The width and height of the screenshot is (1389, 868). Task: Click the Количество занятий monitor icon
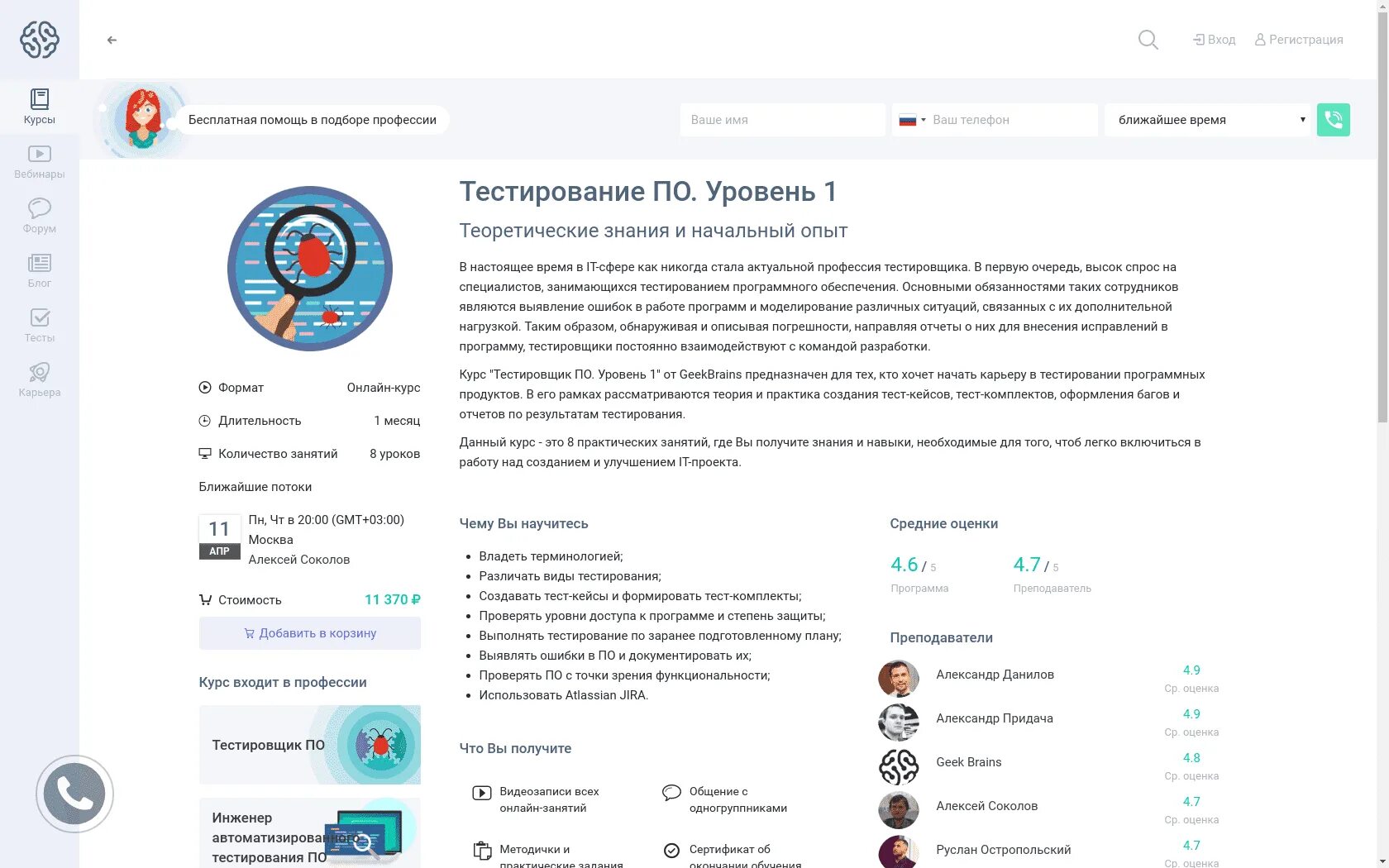click(205, 454)
